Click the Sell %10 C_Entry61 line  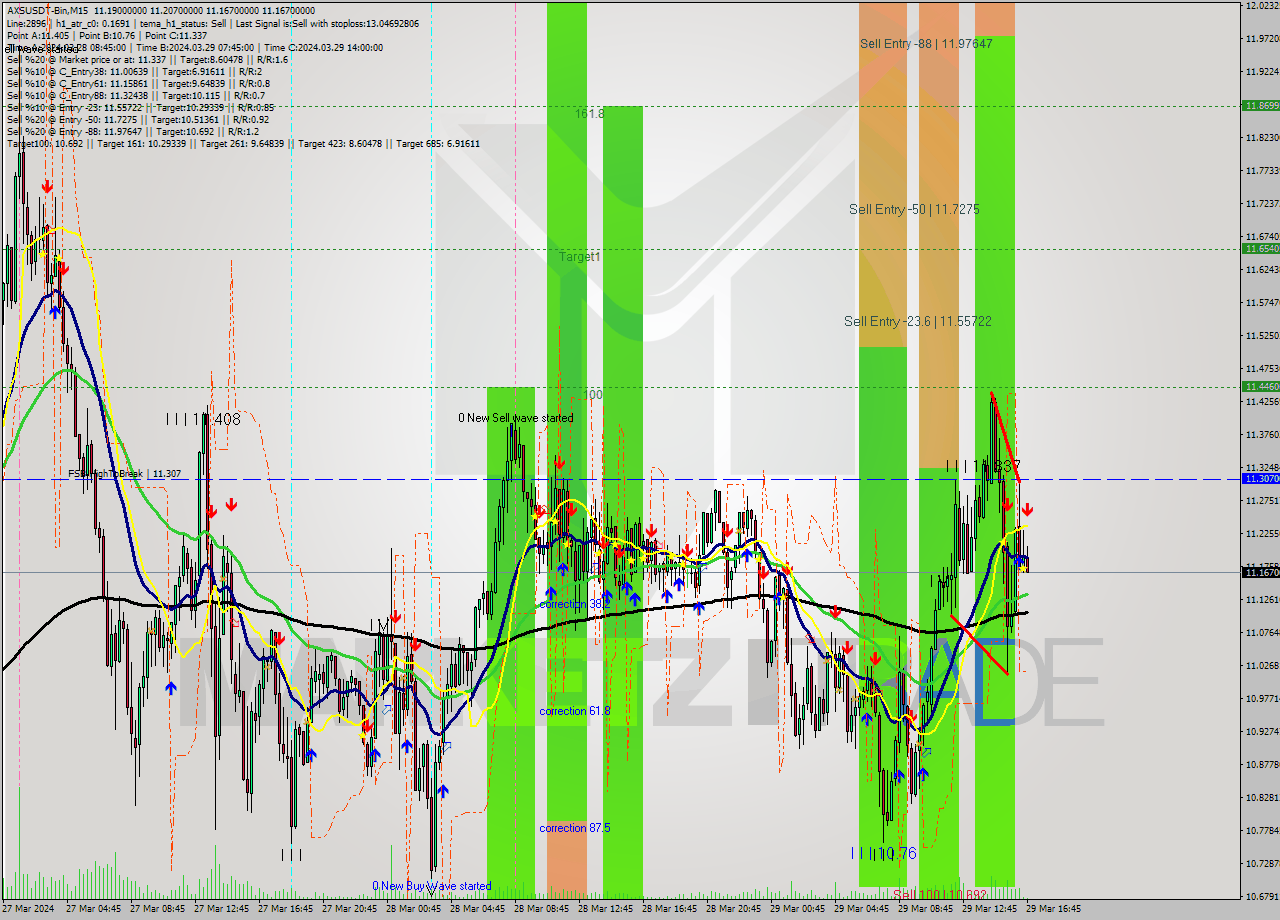[138, 83]
